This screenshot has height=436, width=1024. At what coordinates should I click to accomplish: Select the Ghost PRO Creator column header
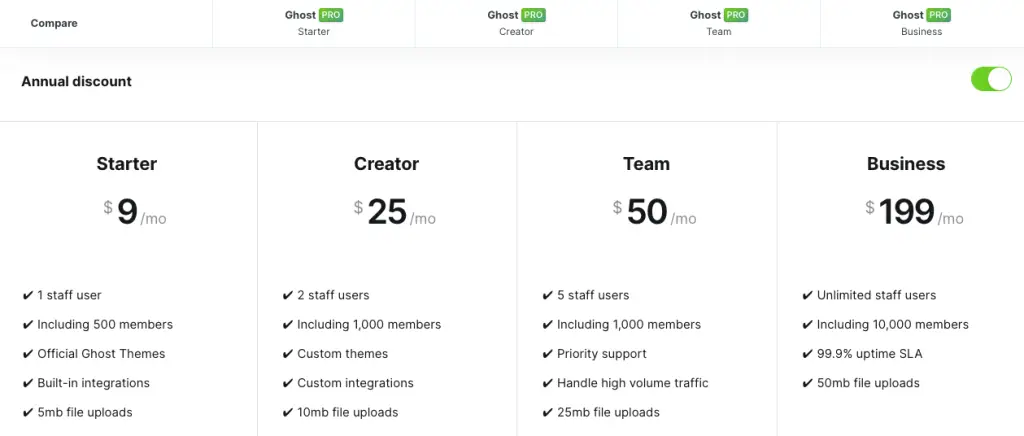pyautogui.click(x=516, y=23)
